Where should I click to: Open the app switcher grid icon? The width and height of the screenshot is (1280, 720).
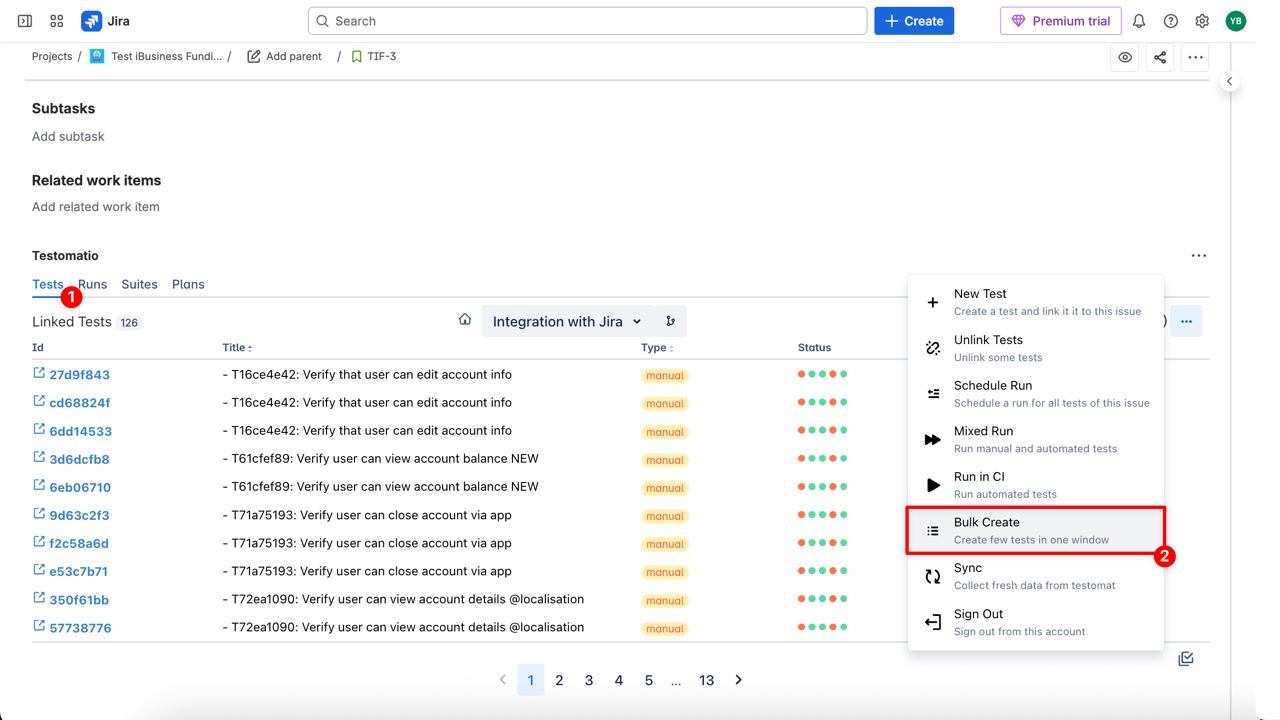57,21
